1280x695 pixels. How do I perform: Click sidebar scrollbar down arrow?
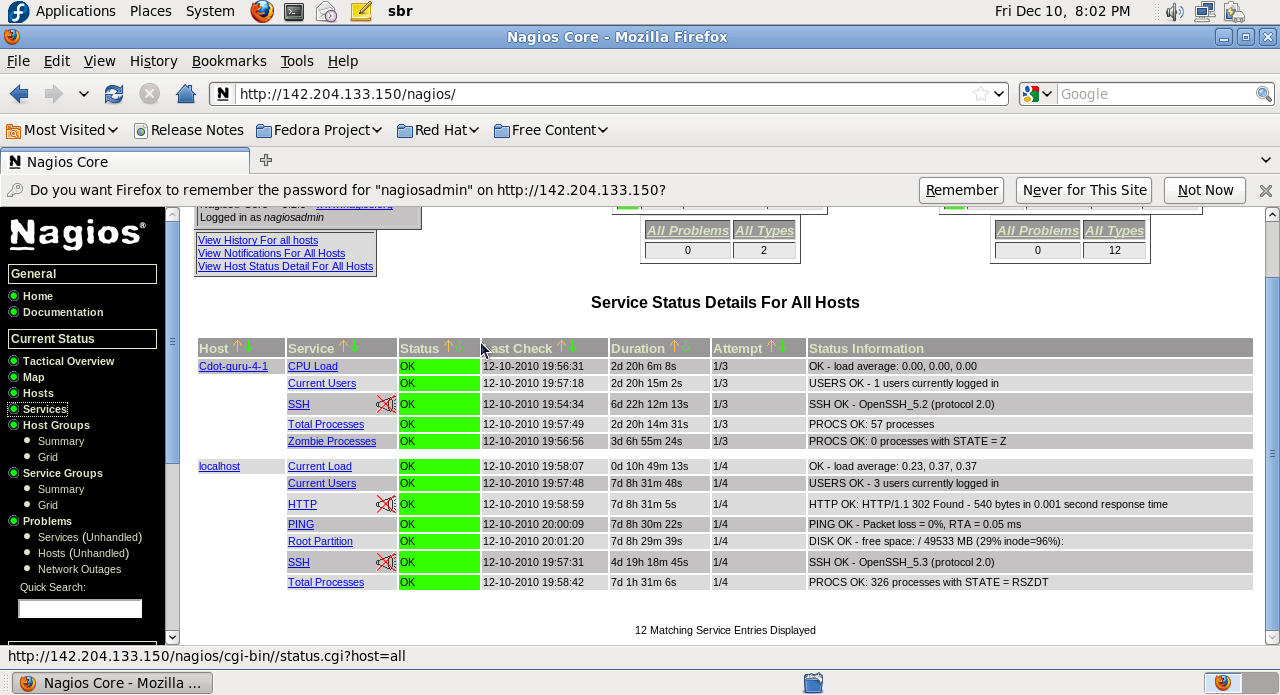(172, 636)
